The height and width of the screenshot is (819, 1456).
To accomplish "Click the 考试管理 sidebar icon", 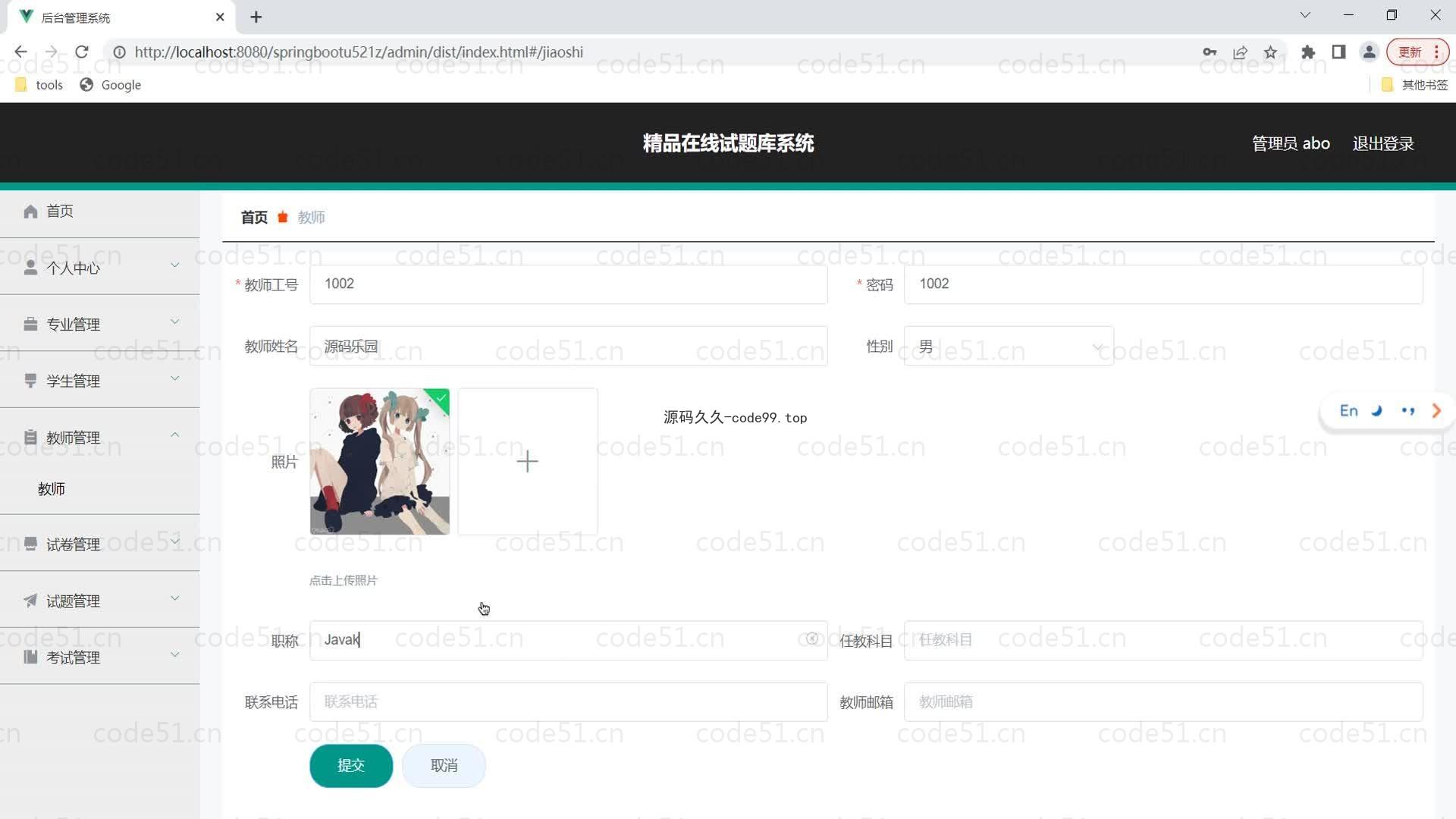I will click(x=30, y=657).
